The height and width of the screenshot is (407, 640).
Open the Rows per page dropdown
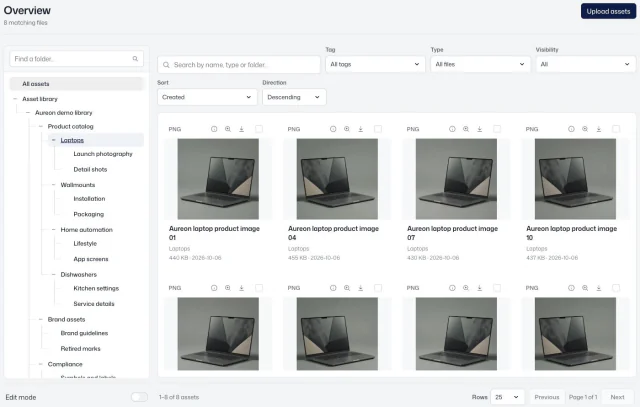[507, 397]
